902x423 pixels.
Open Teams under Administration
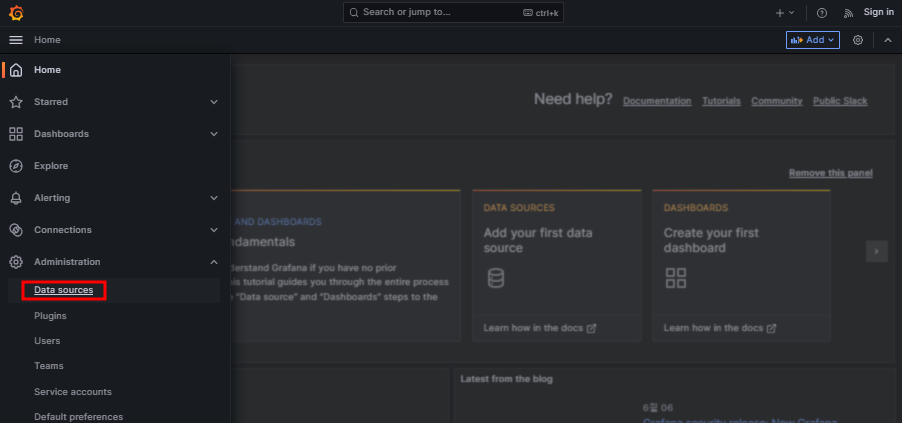click(49, 366)
